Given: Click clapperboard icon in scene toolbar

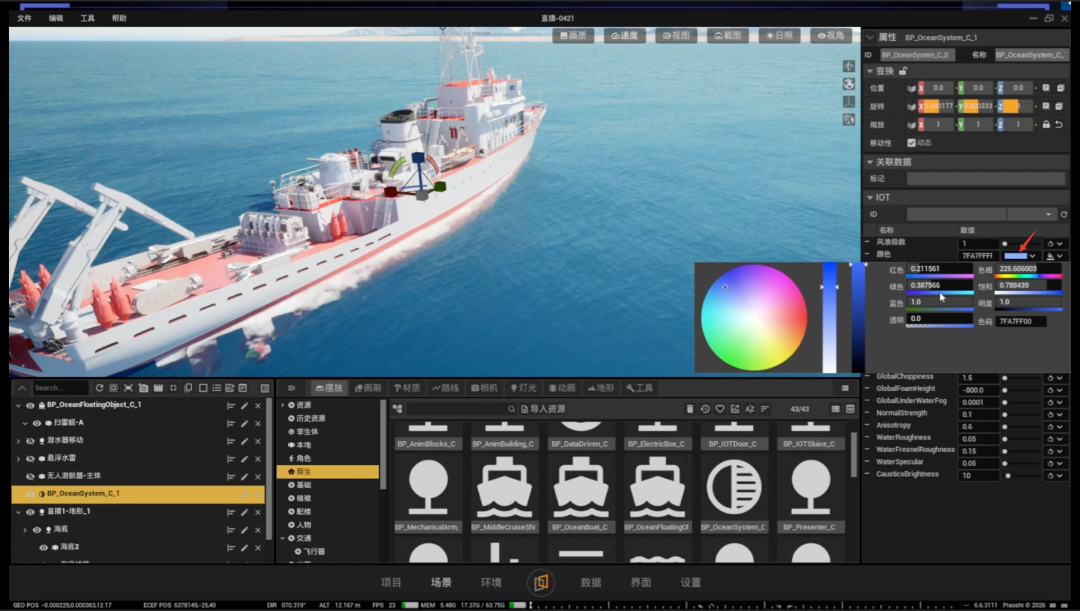Looking at the screenshot, I should pyautogui.click(x=158, y=388).
